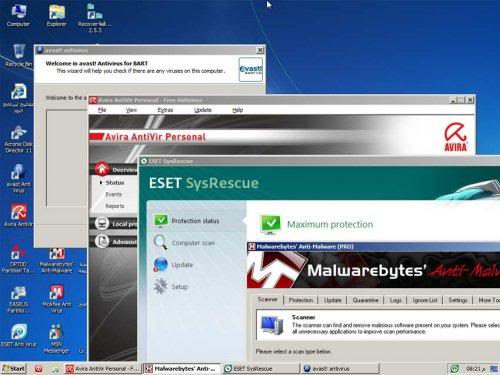This screenshot has width=500, height=375.
Task: Select Reports in Avira sidebar
Action: point(115,206)
